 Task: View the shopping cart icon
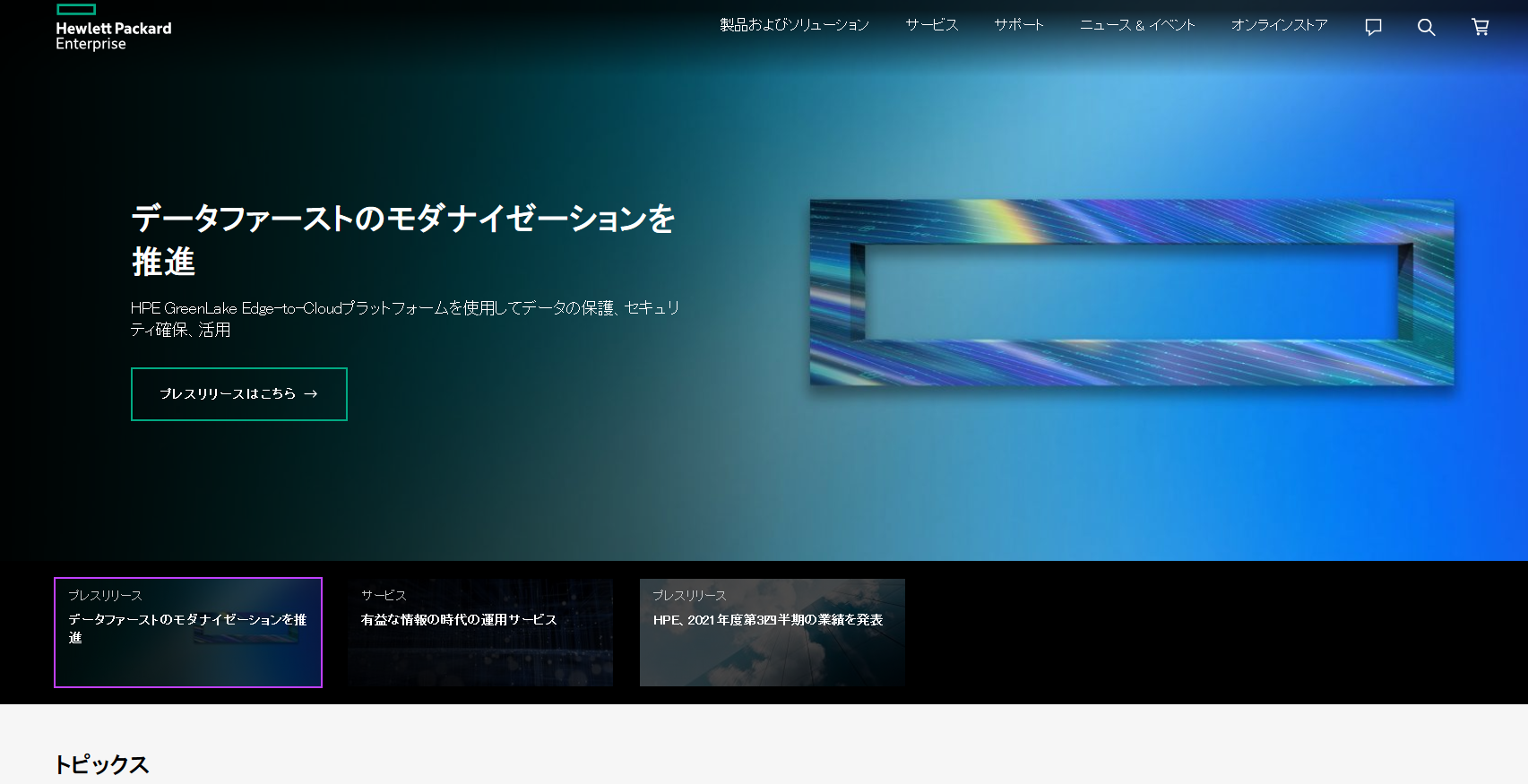(1480, 27)
